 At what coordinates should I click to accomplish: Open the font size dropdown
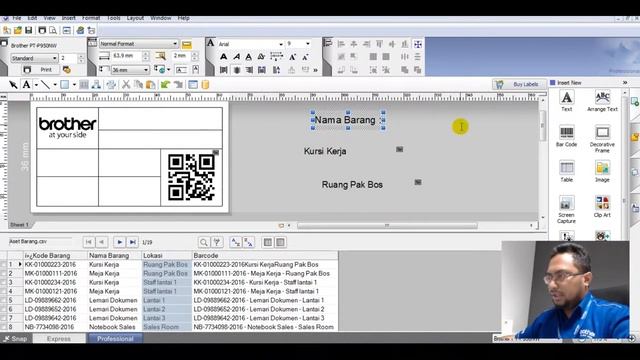307,44
